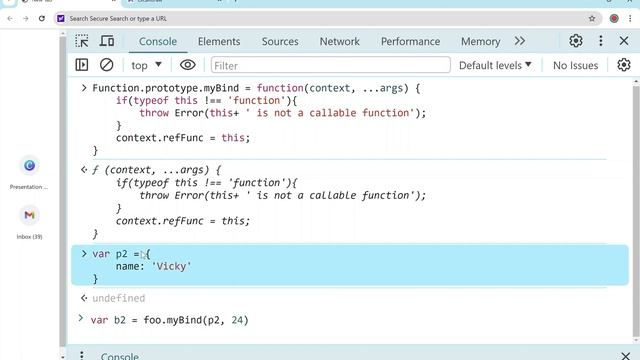Close the bottom Console drawer
Image resolution: width=640 pixels, height=360 pixels.
[625, 356]
